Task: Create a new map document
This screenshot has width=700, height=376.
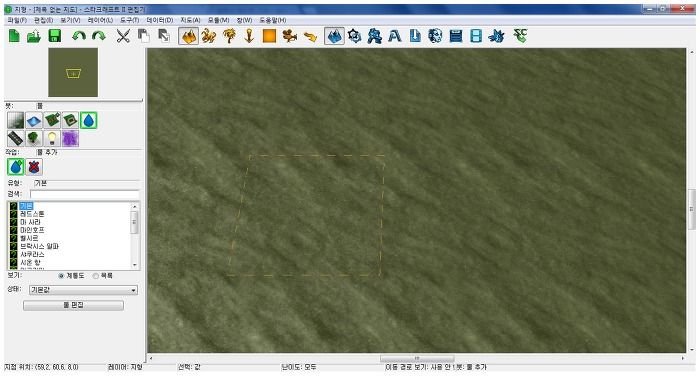Action: [x=14, y=36]
